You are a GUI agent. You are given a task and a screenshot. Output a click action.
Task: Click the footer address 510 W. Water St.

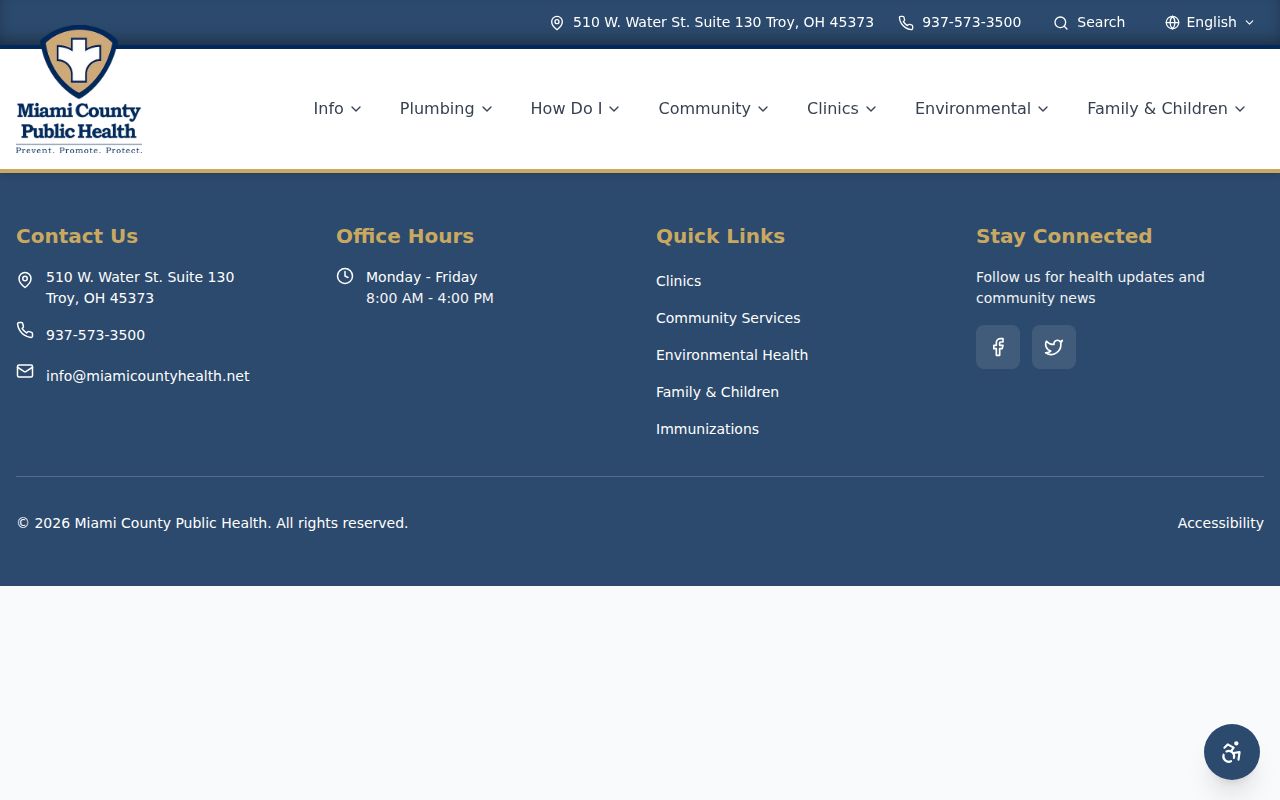tap(140, 287)
